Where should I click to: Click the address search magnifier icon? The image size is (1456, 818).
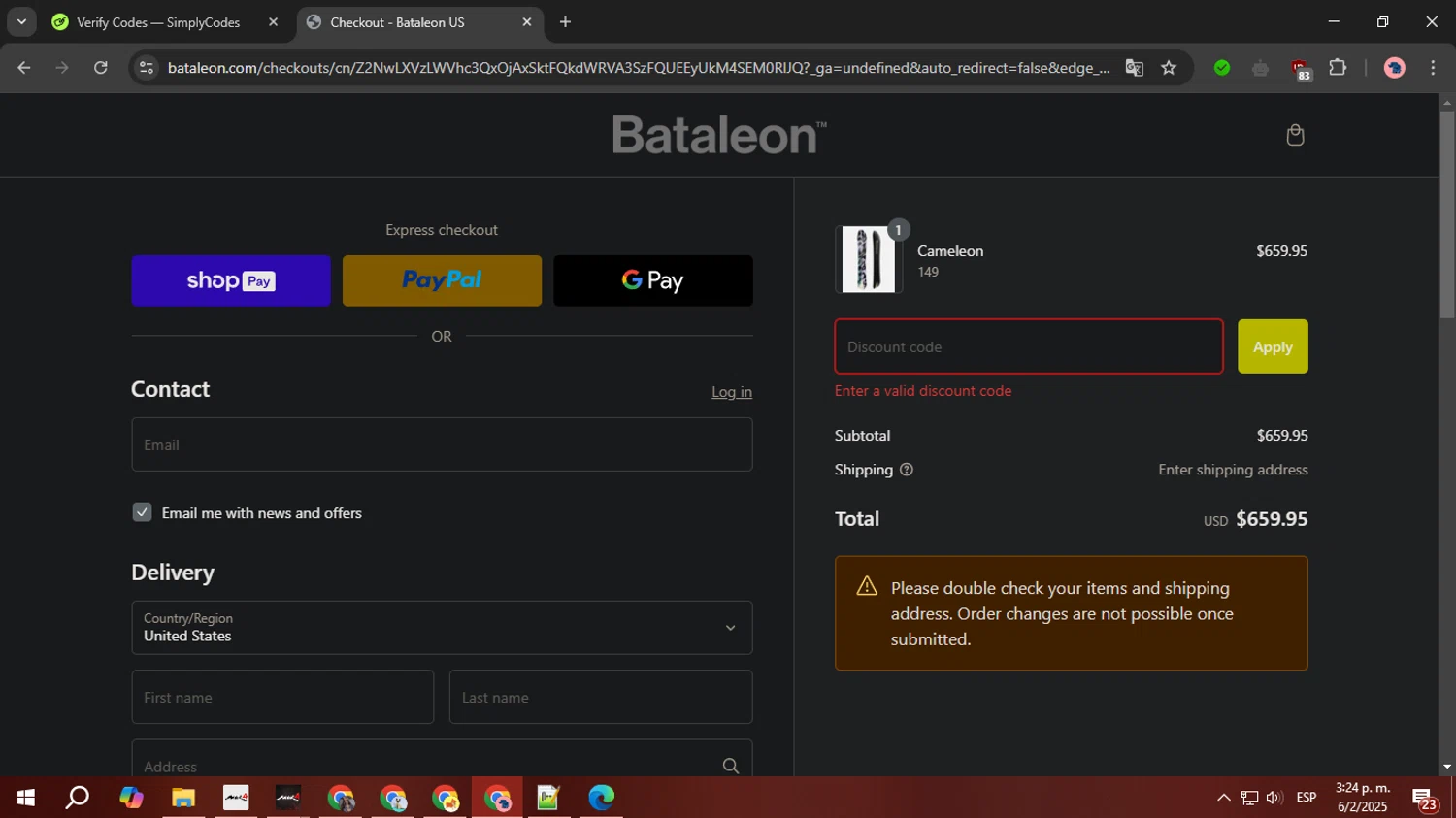(x=731, y=766)
